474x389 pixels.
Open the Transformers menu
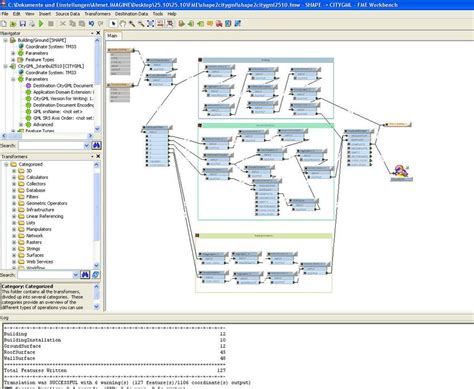[97, 14]
